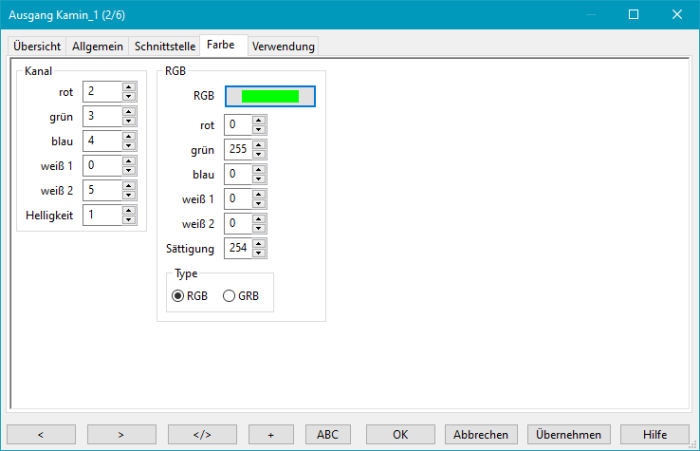Click the Abbrechen button
This screenshot has height=451, width=700.
click(481, 434)
